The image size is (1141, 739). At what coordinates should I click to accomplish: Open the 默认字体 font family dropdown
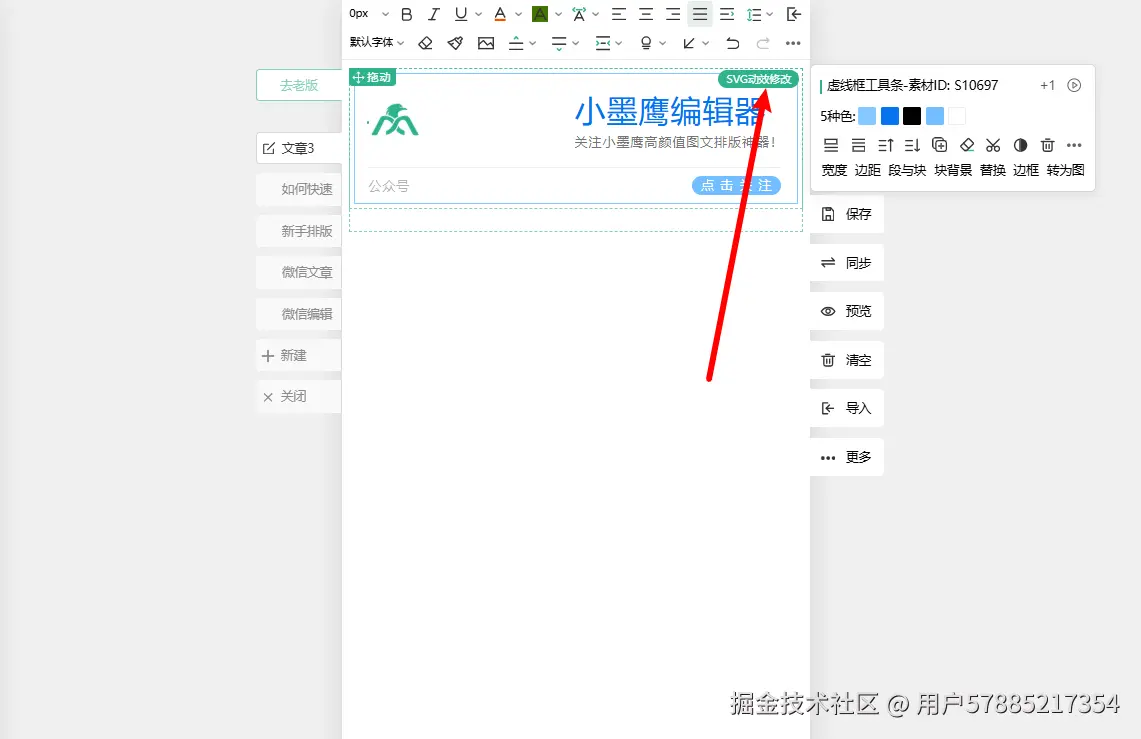tap(377, 42)
